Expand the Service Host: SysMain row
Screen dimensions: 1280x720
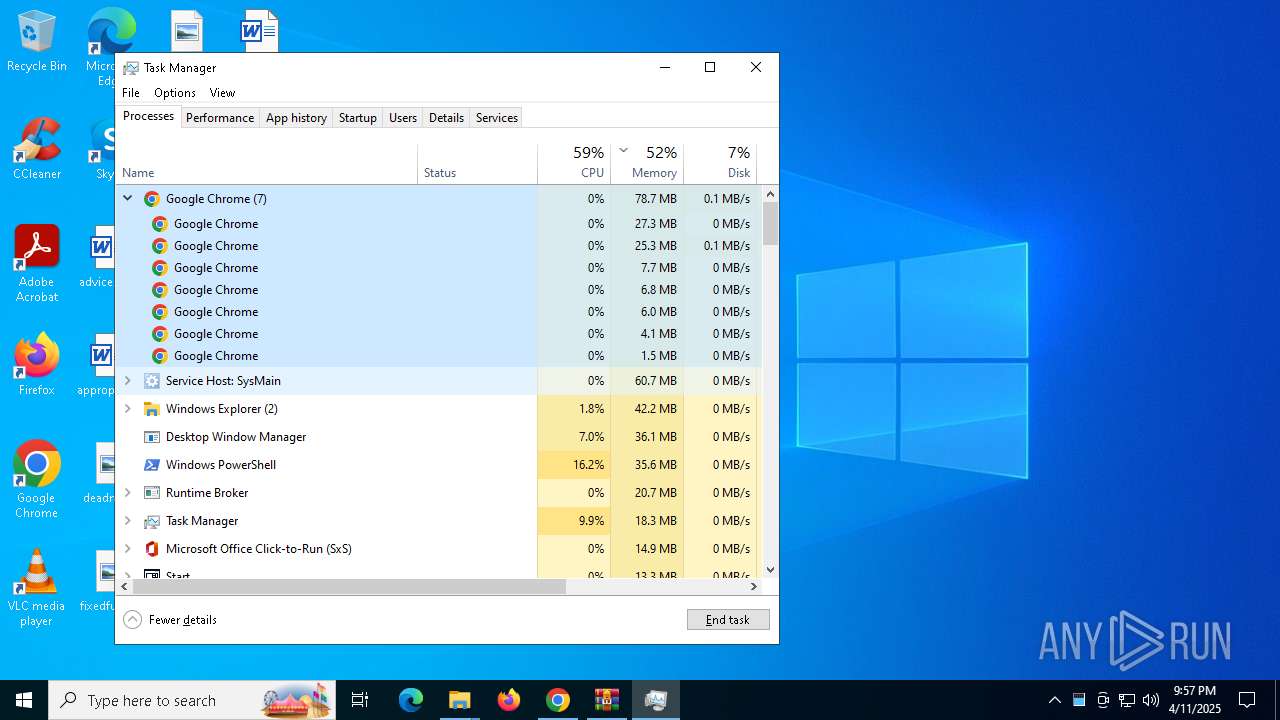(127, 381)
